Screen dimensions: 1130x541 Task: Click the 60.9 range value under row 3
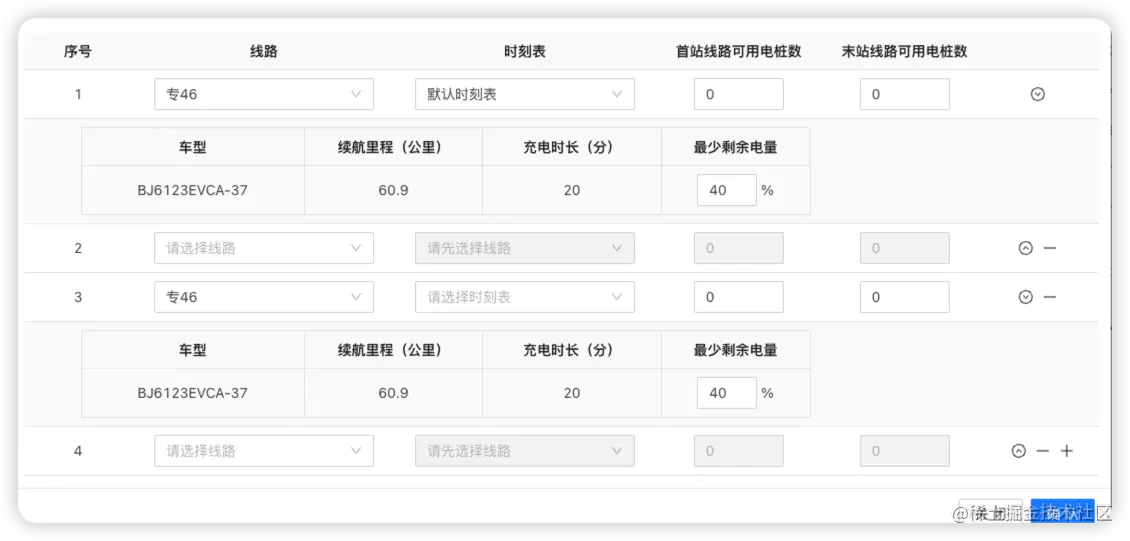(x=393, y=393)
